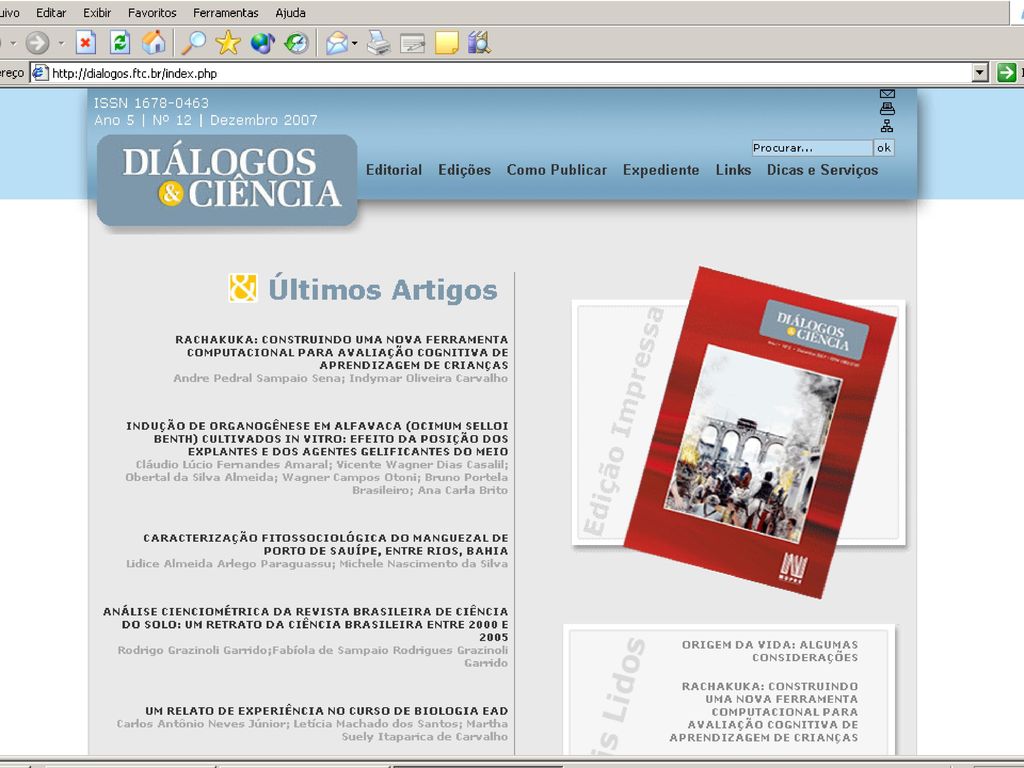Refresh the page with green arrows icon
Screen dimensions: 1024x768
tap(120, 43)
